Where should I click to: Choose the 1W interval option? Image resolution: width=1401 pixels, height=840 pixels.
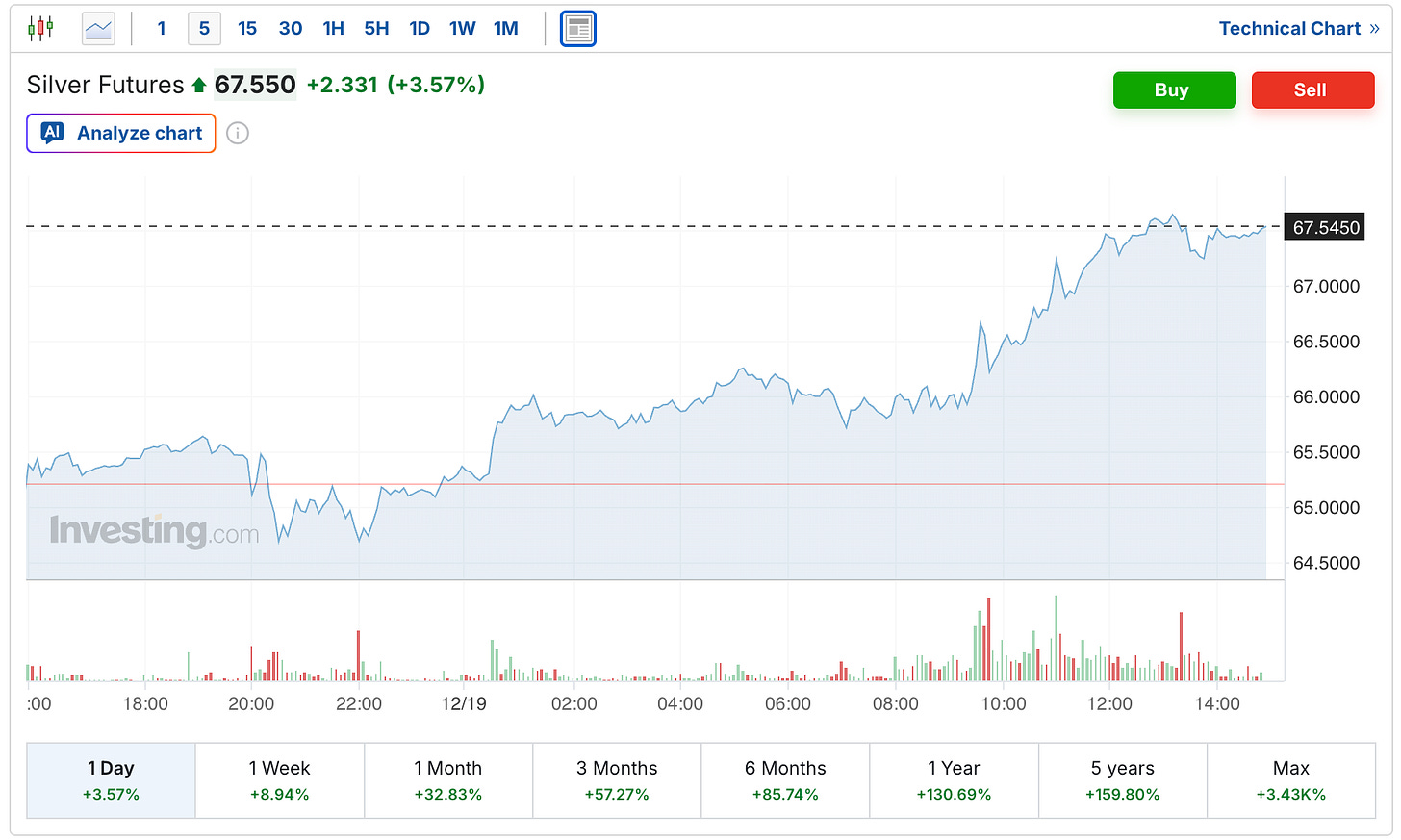coord(462,29)
